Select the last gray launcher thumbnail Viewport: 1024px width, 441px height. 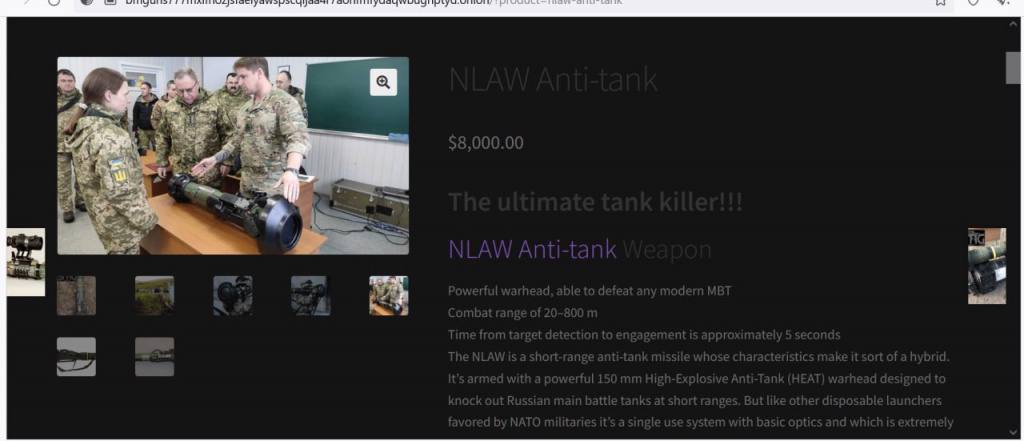(155, 357)
